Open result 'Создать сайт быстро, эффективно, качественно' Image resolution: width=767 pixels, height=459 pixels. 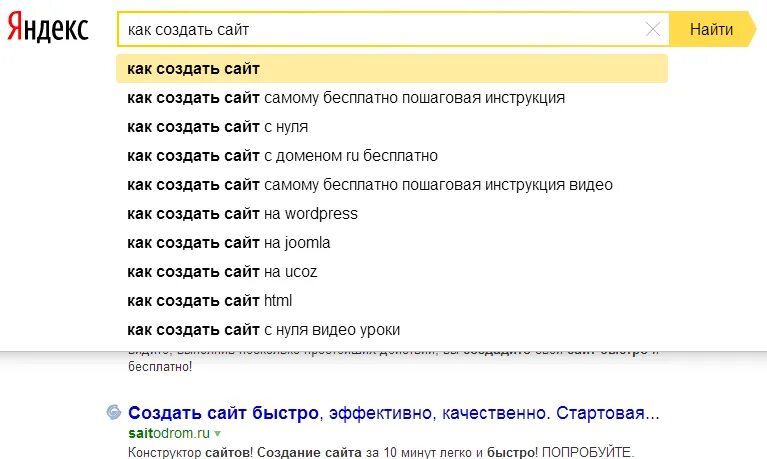pos(394,413)
